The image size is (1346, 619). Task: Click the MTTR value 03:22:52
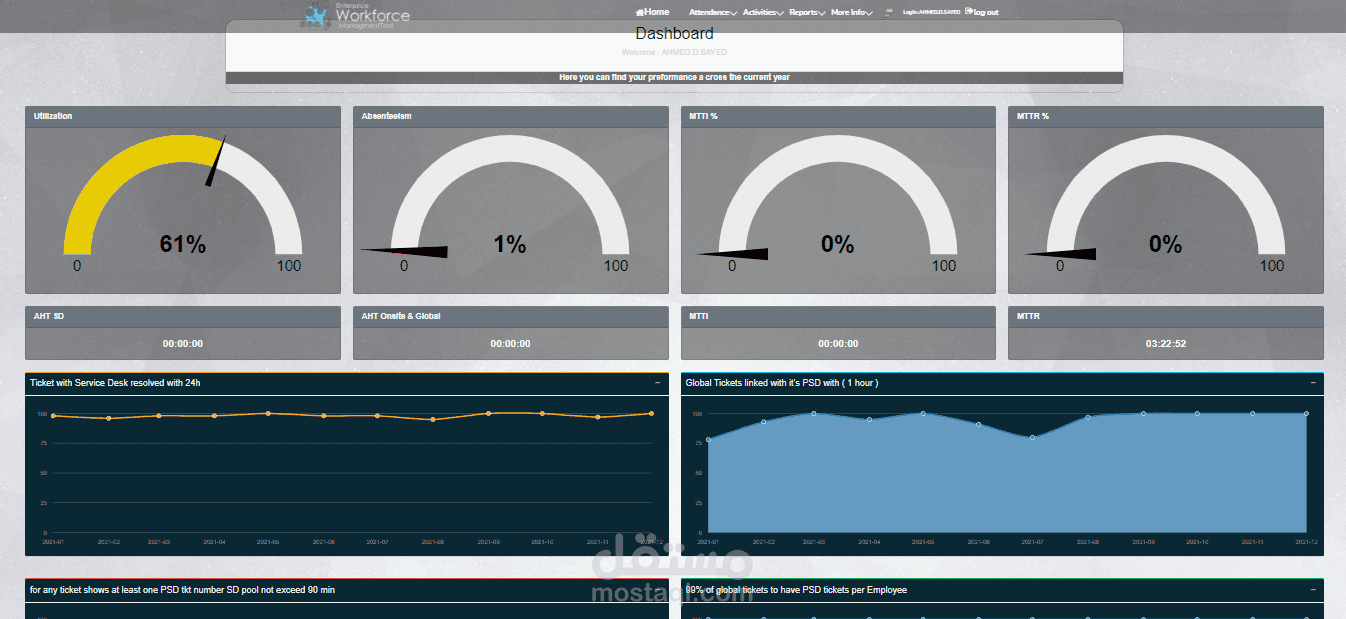(1166, 344)
